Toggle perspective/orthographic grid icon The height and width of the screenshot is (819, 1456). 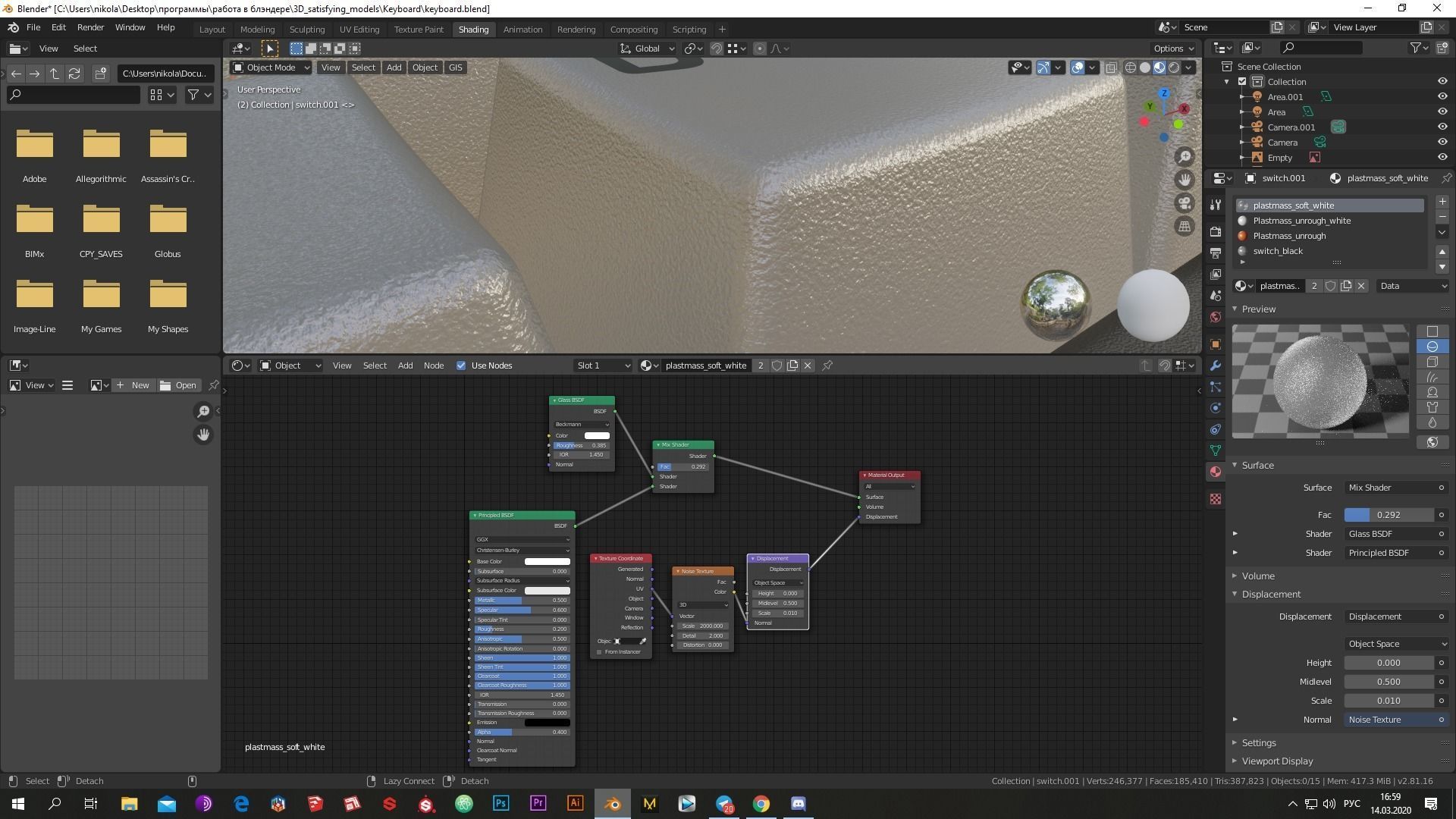click(1185, 227)
